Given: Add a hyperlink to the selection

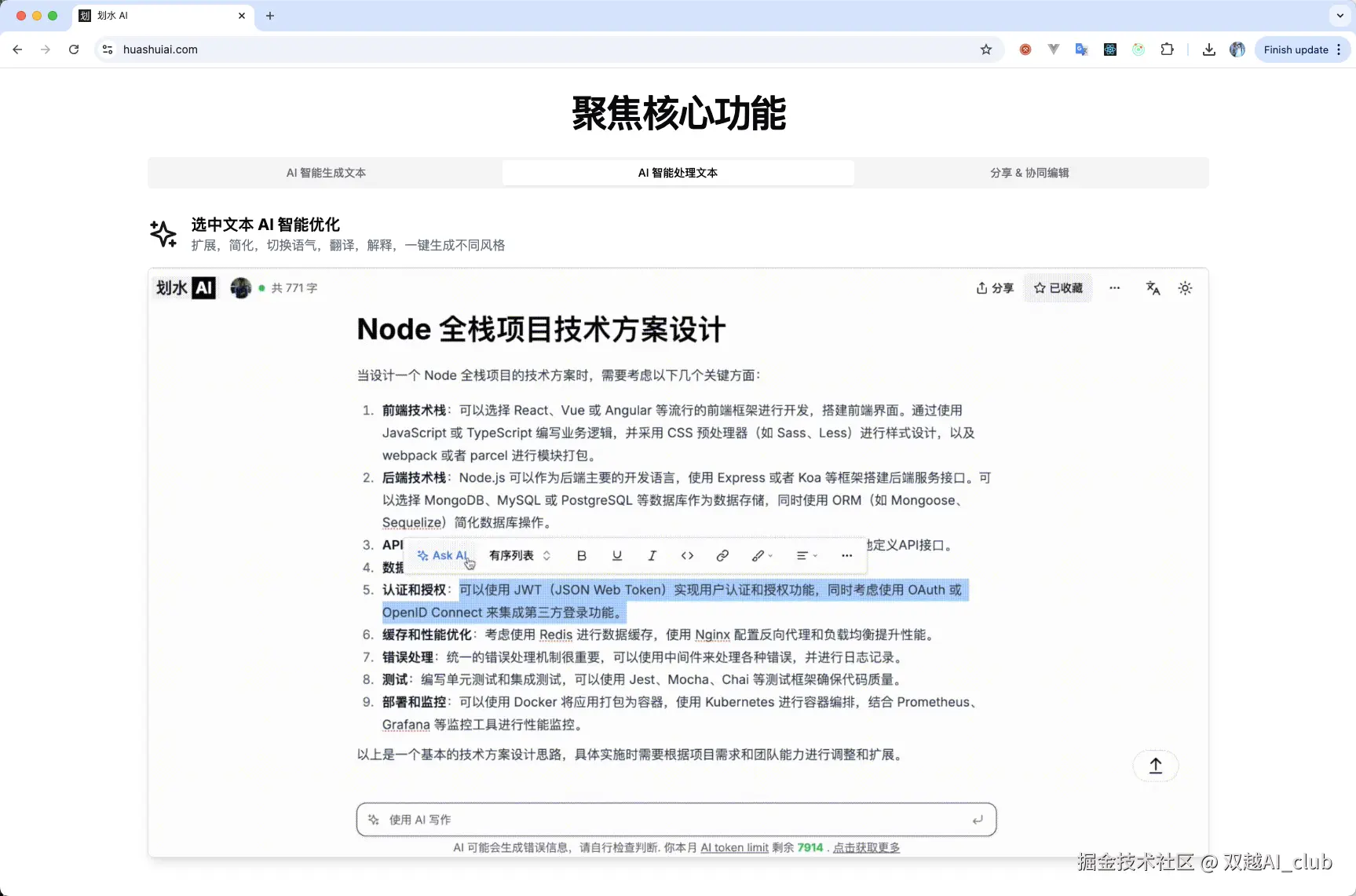Looking at the screenshot, I should coord(722,555).
